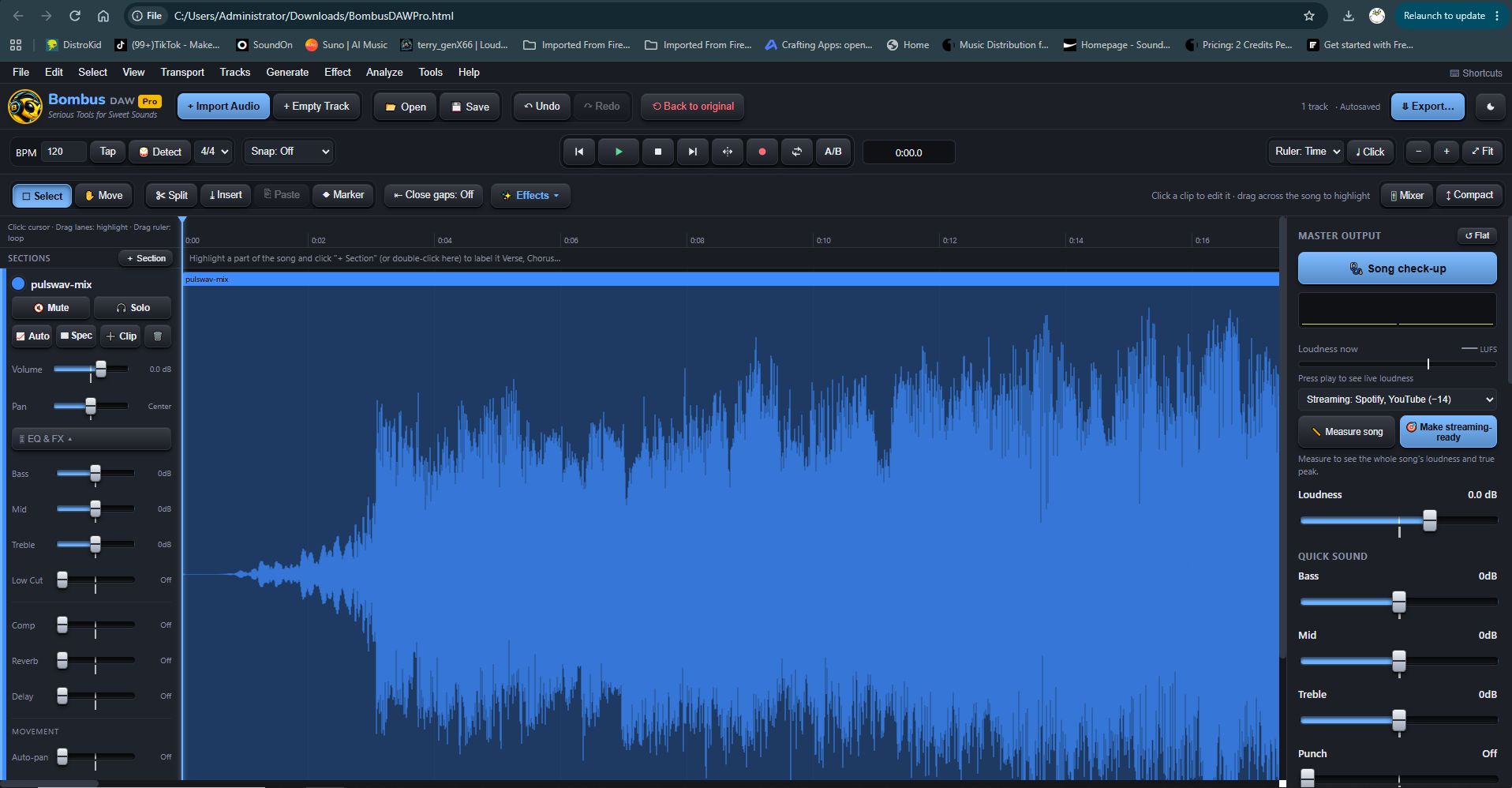This screenshot has height=788, width=1512.
Task: Toggle the metronome Click button
Action: tap(1370, 152)
